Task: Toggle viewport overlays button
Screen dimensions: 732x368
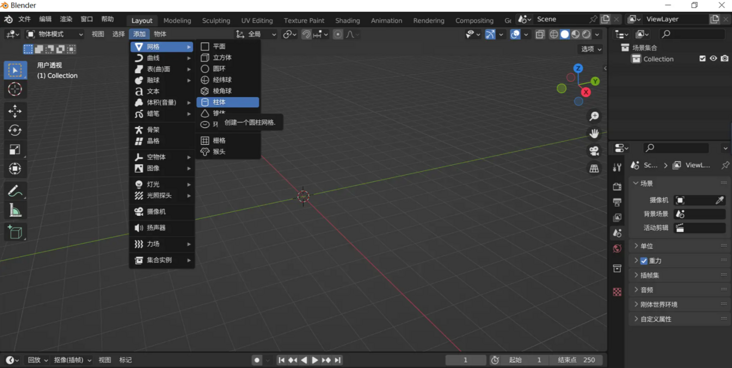Action: pyautogui.click(x=515, y=34)
